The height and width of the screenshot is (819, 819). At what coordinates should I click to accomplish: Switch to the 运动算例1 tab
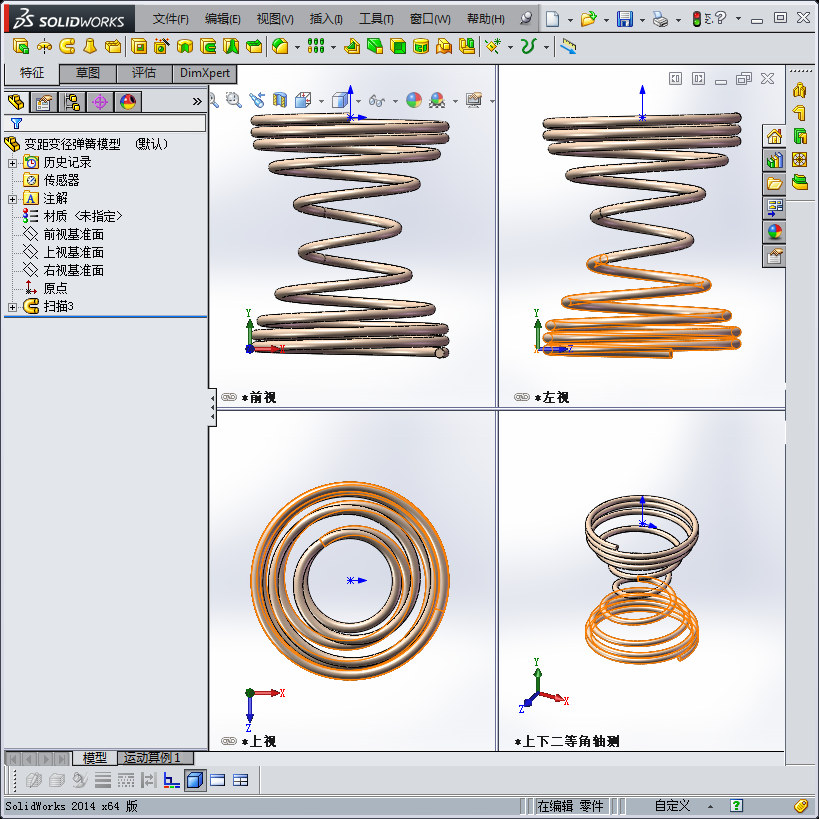point(155,757)
